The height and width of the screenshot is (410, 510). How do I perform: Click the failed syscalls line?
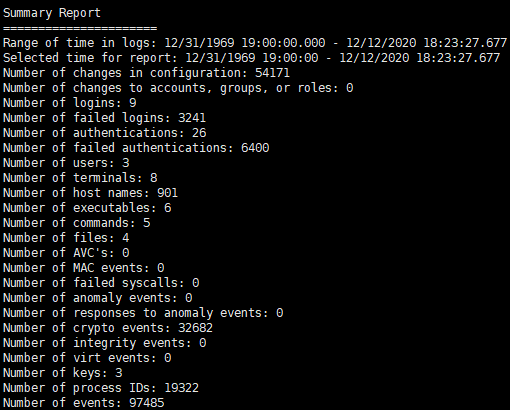[101, 283]
